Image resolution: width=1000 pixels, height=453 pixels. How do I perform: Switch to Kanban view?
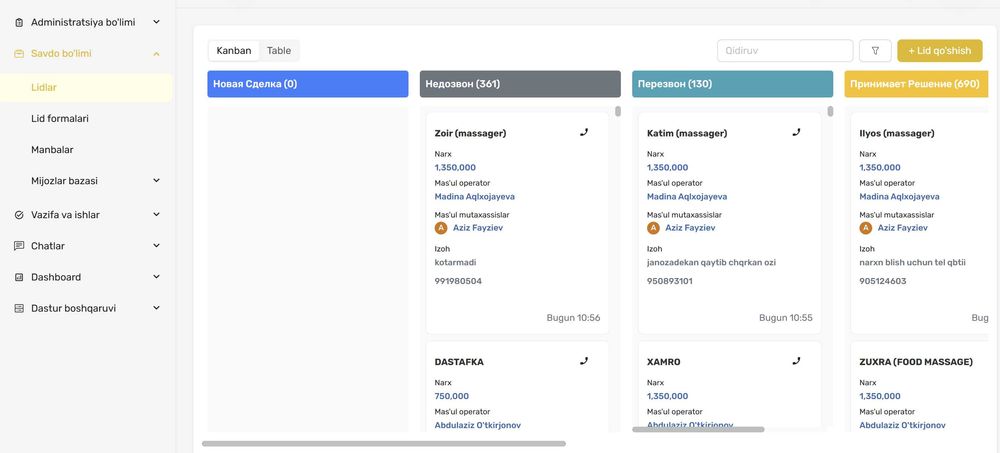[234, 51]
